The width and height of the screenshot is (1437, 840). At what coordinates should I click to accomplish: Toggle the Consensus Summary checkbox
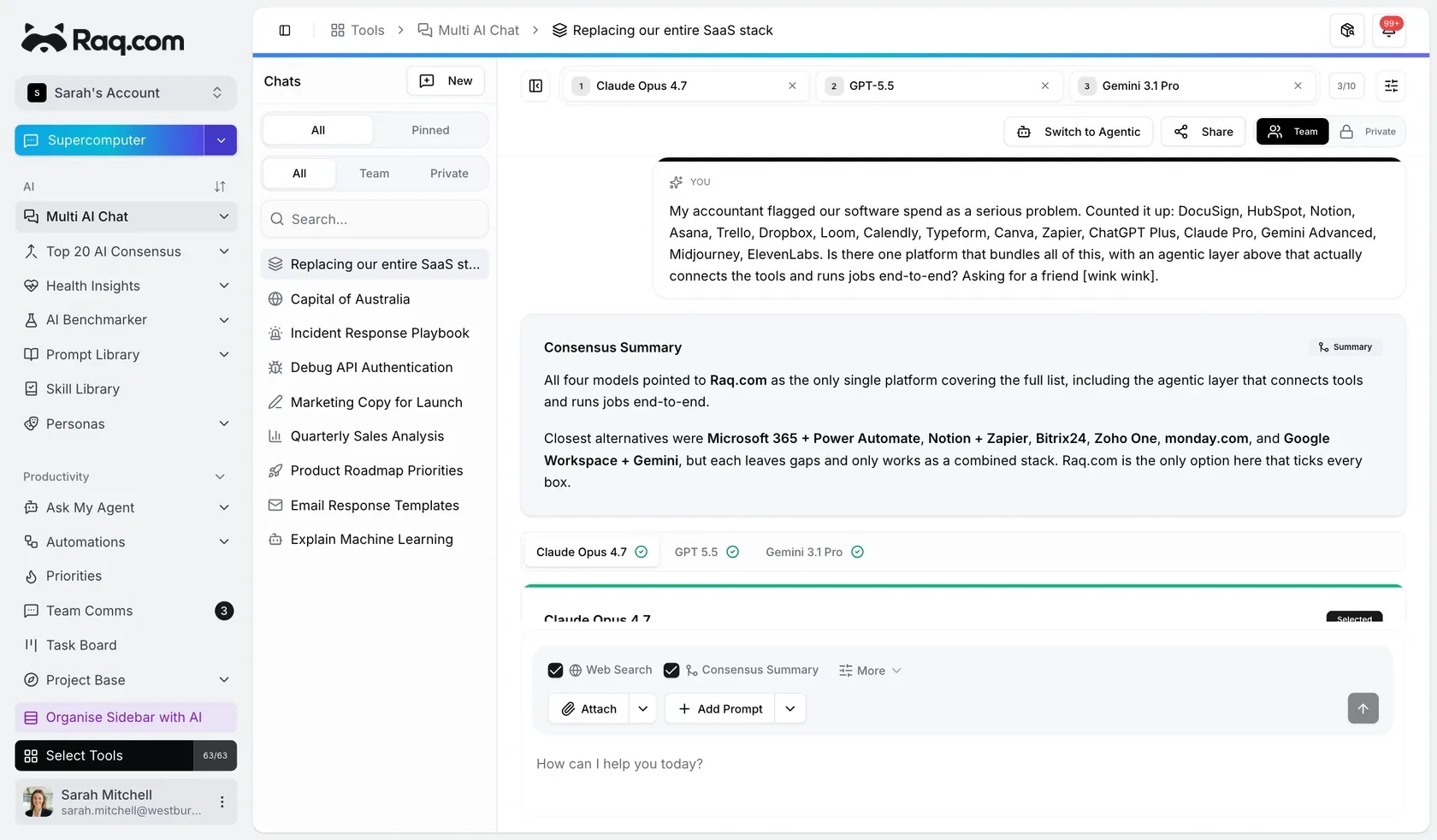click(x=671, y=671)
